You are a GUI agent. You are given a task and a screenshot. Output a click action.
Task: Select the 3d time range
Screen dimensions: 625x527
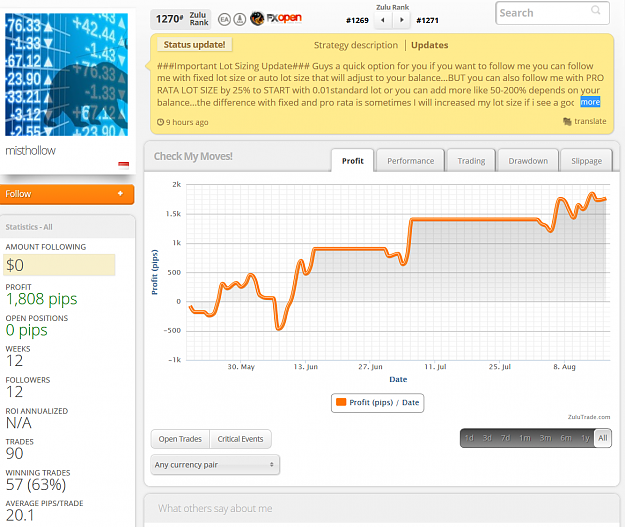487,438
